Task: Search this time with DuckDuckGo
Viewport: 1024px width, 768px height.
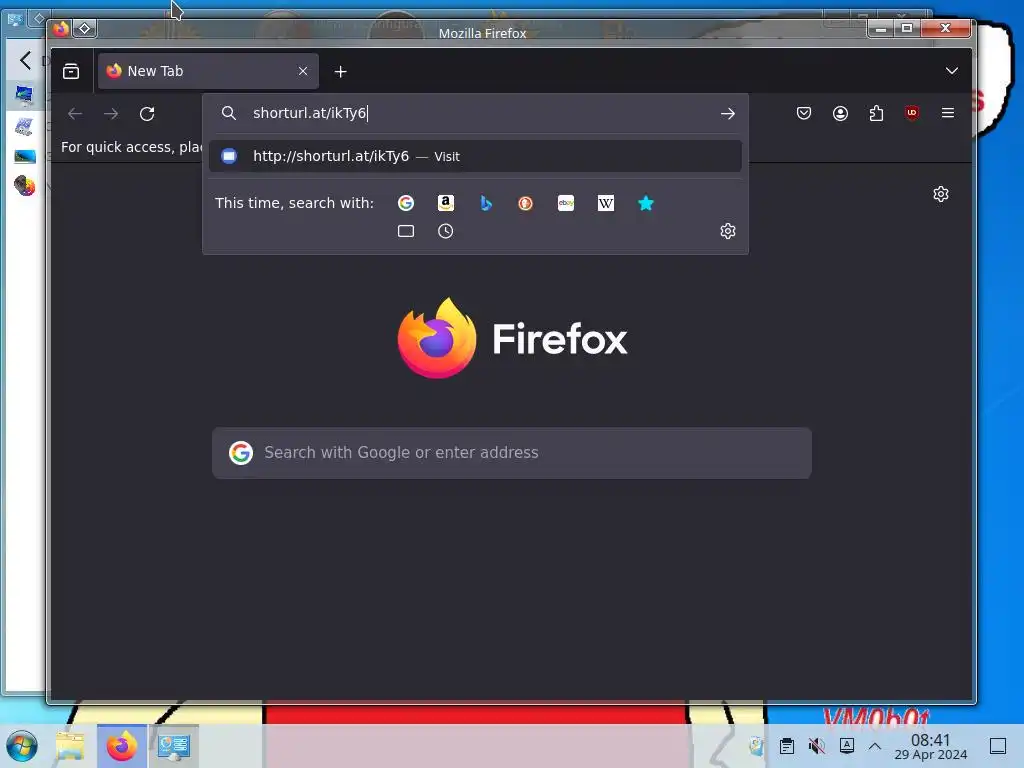Action: pyautogui.click(x=526, y=203)
